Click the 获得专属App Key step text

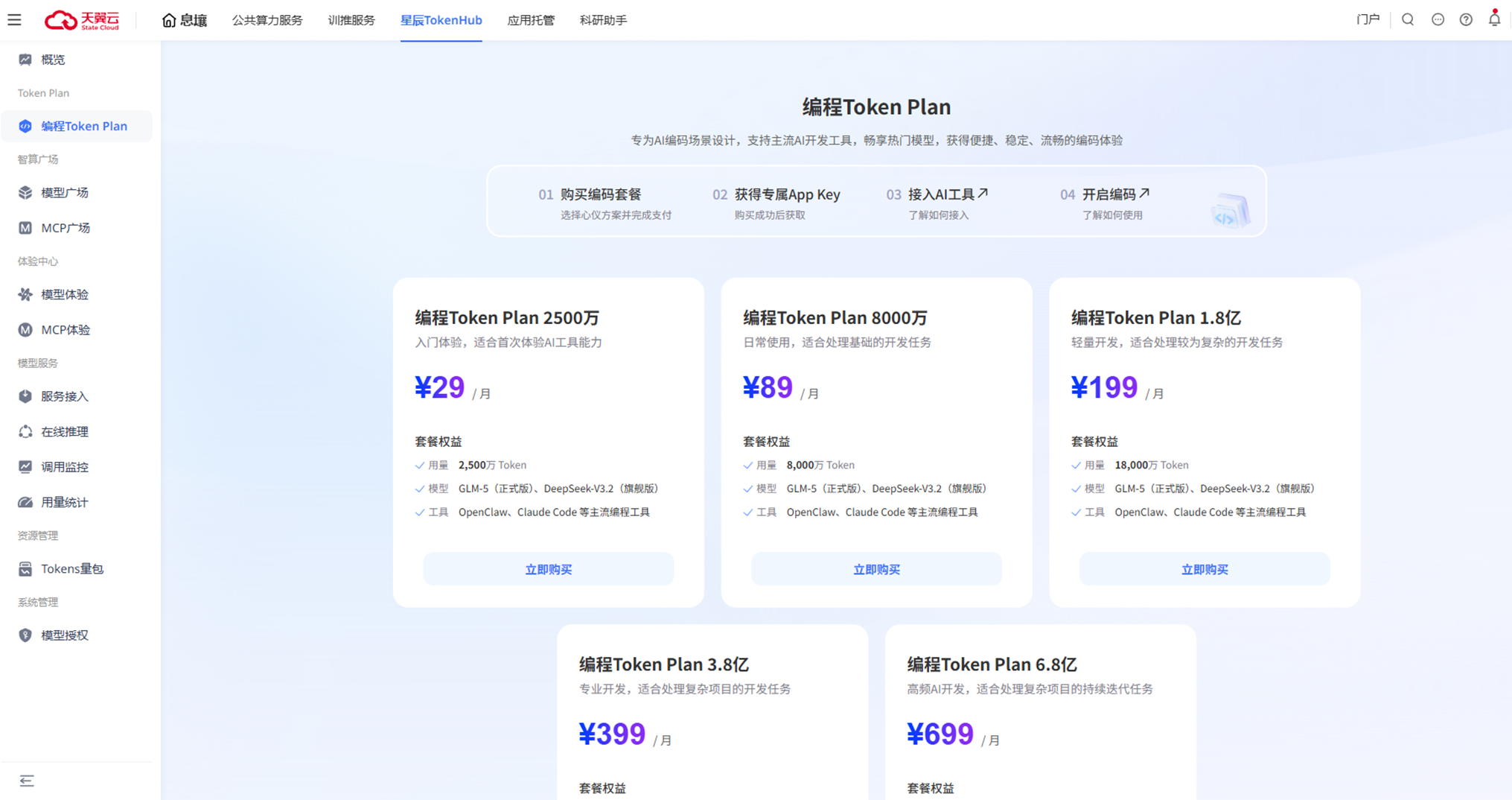point(787,194)
